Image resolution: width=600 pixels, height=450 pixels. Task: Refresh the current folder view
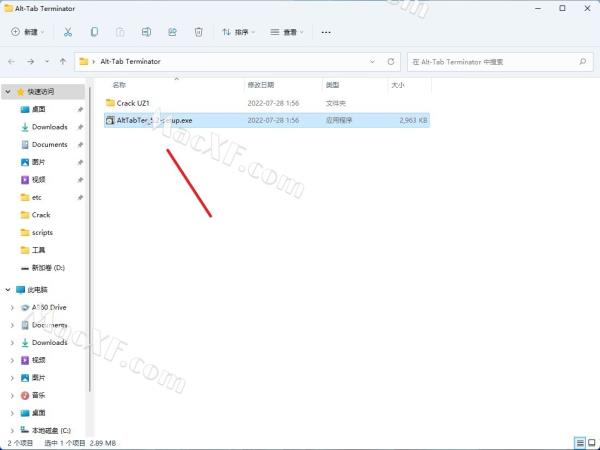(391, 62)
